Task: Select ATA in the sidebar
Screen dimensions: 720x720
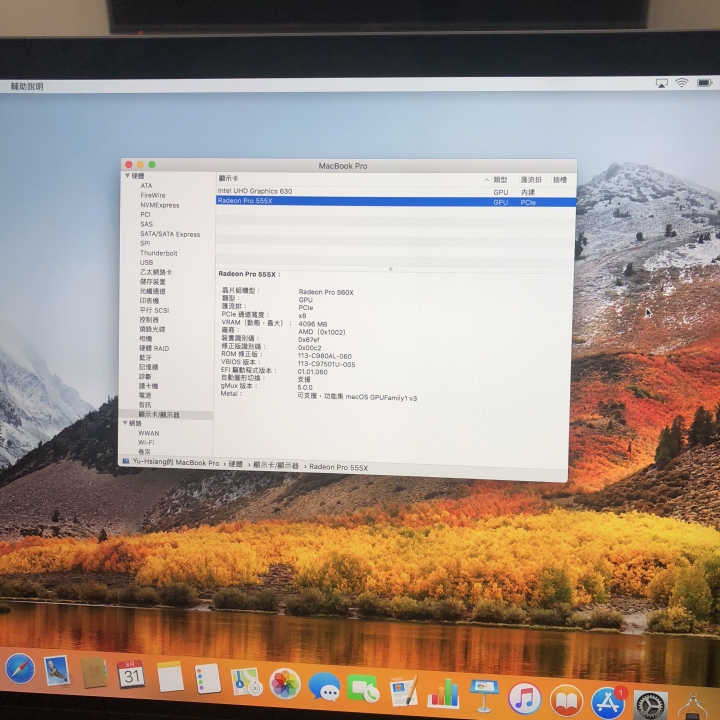Action: (146, 186)
